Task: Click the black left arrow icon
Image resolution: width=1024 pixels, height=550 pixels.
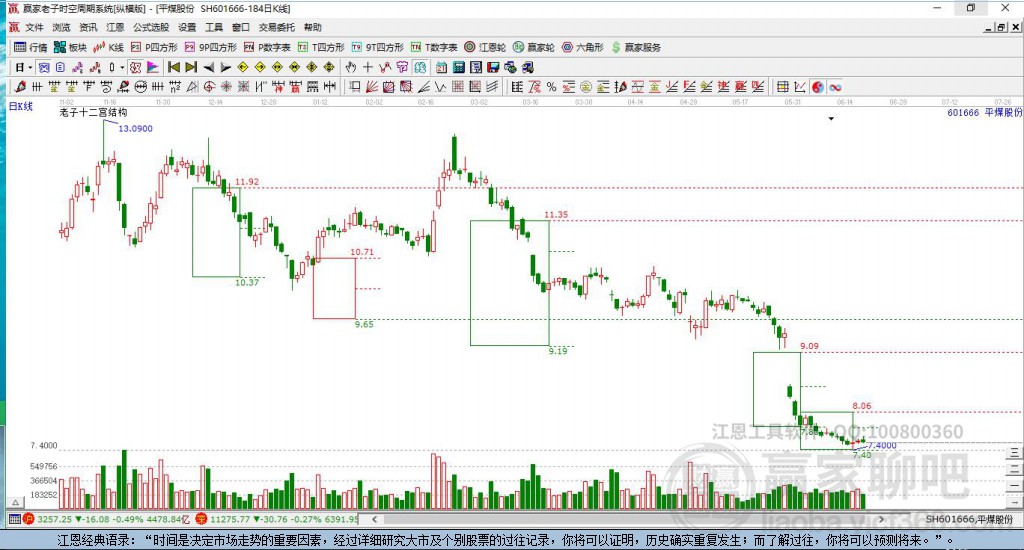Action: tap(208, 67)
